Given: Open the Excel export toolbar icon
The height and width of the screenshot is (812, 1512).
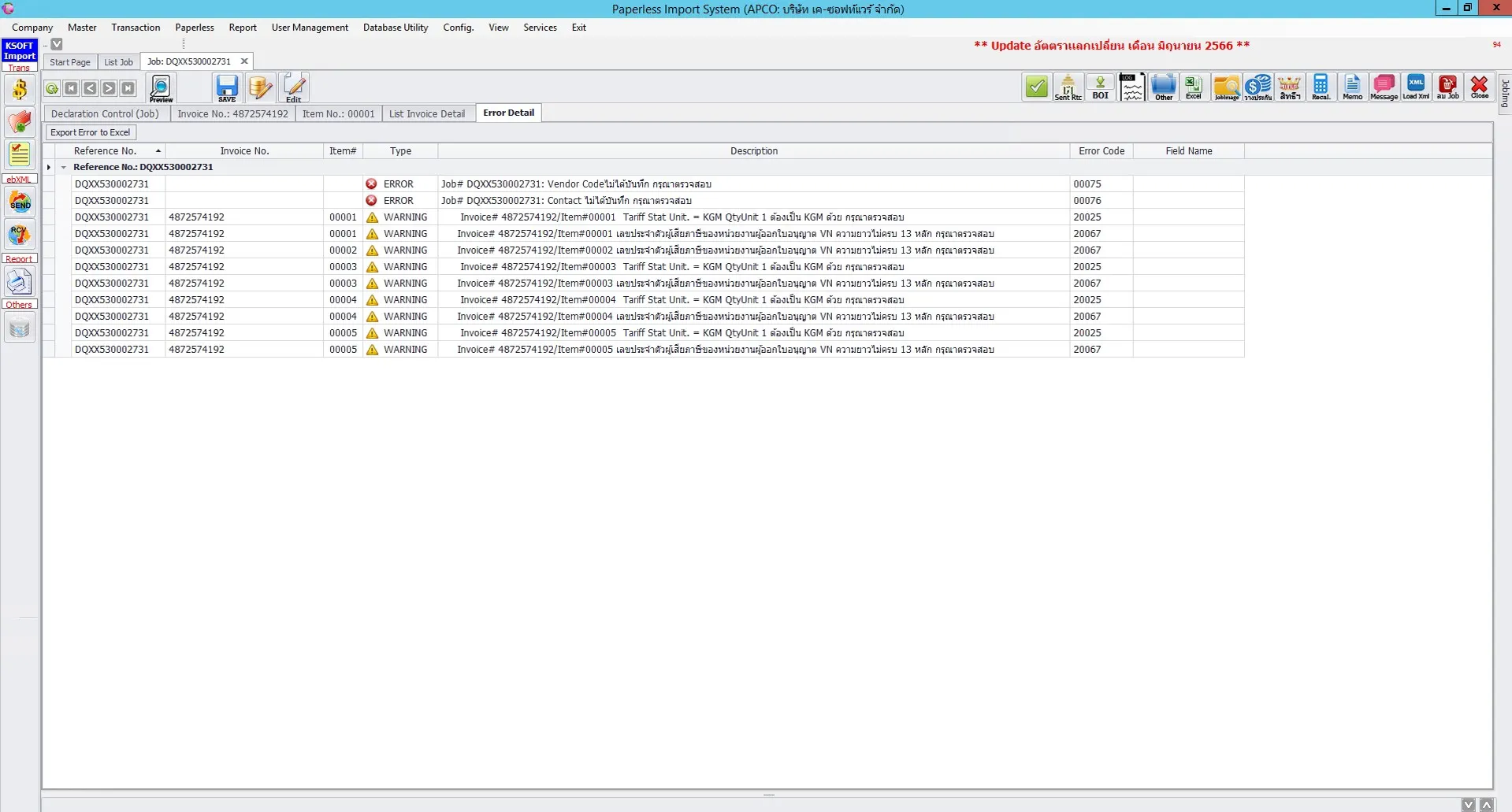Looking at the screenshot, I should tap(1193, 87).
